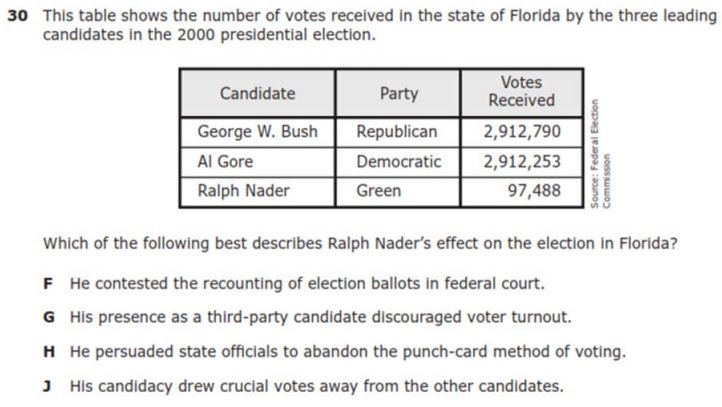722x407 pixels.
Task: Click the question about Ralph Nader's effect
Action: click(x=360, y=243)
